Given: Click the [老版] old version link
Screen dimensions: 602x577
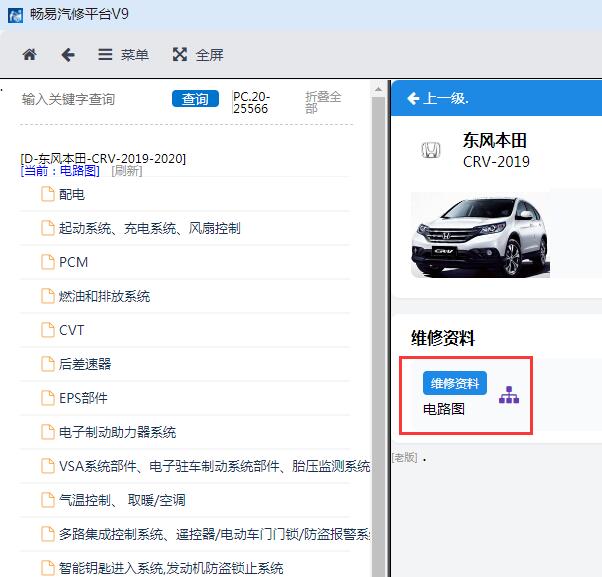Looking at the screenshot, I should point(405,457).
